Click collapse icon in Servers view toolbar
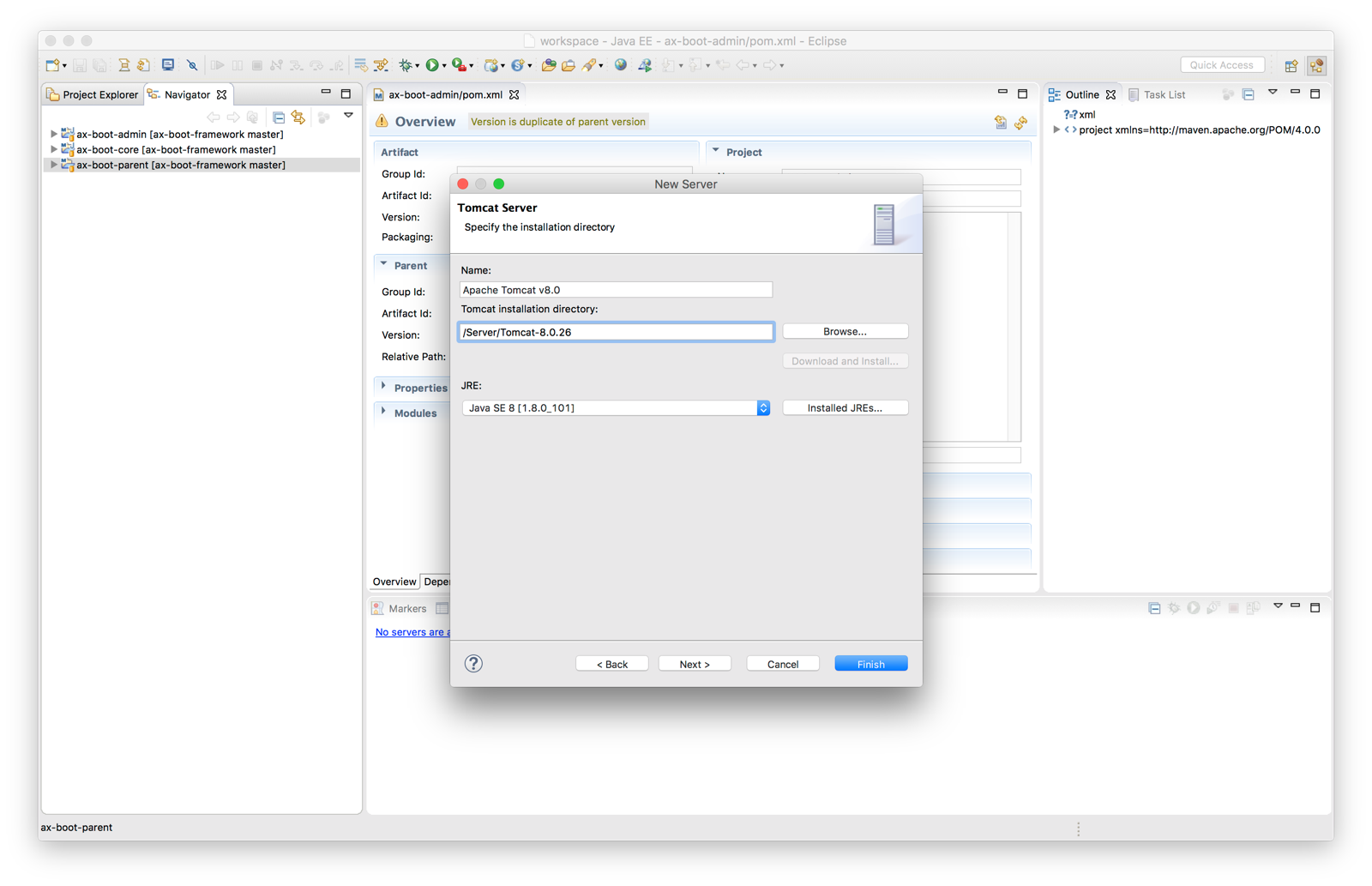The height and width of the screenshot is (886, 1372). (1154, 608)
